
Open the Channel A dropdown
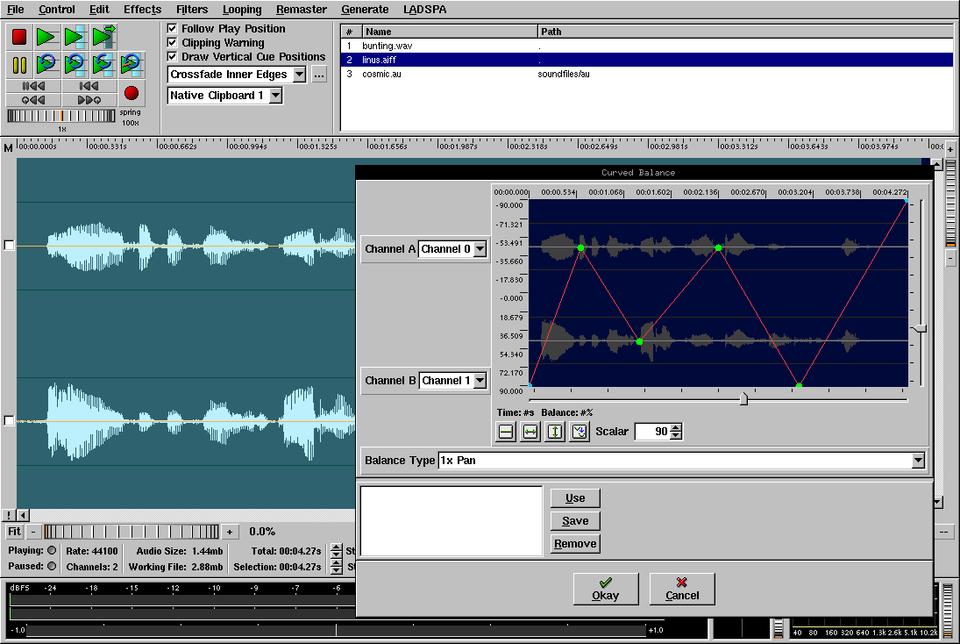point(479,249)
